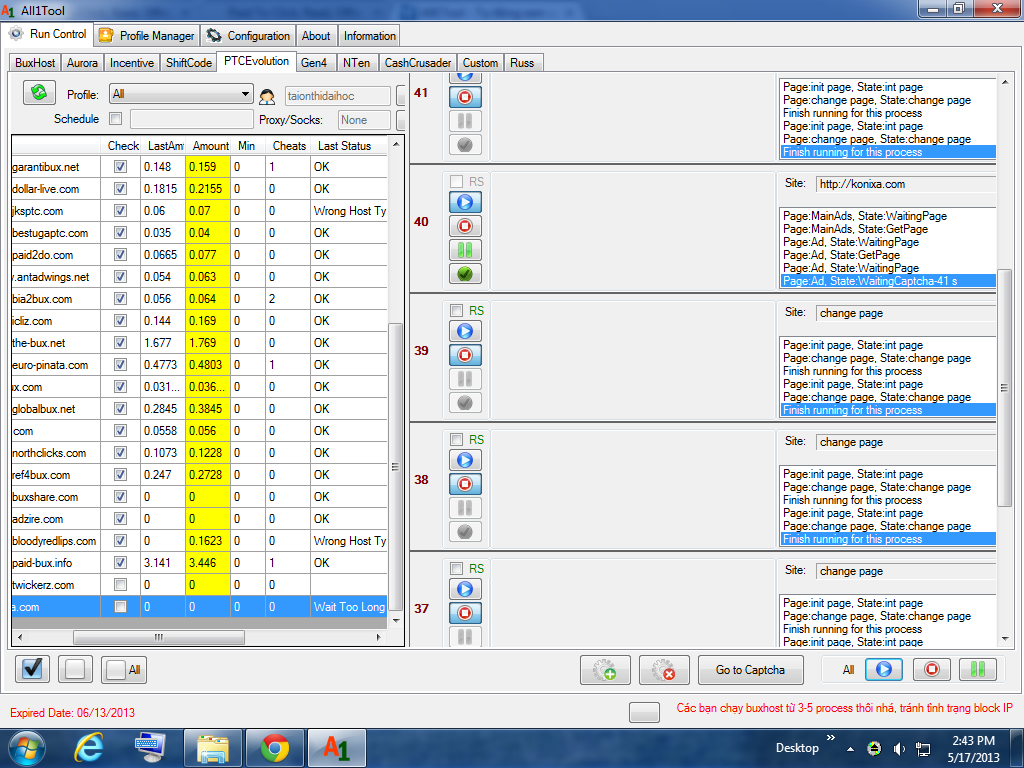Pause process 40 using the green pause icon
The height and width of the screenshot is (768, 1024).
(465, 250)
